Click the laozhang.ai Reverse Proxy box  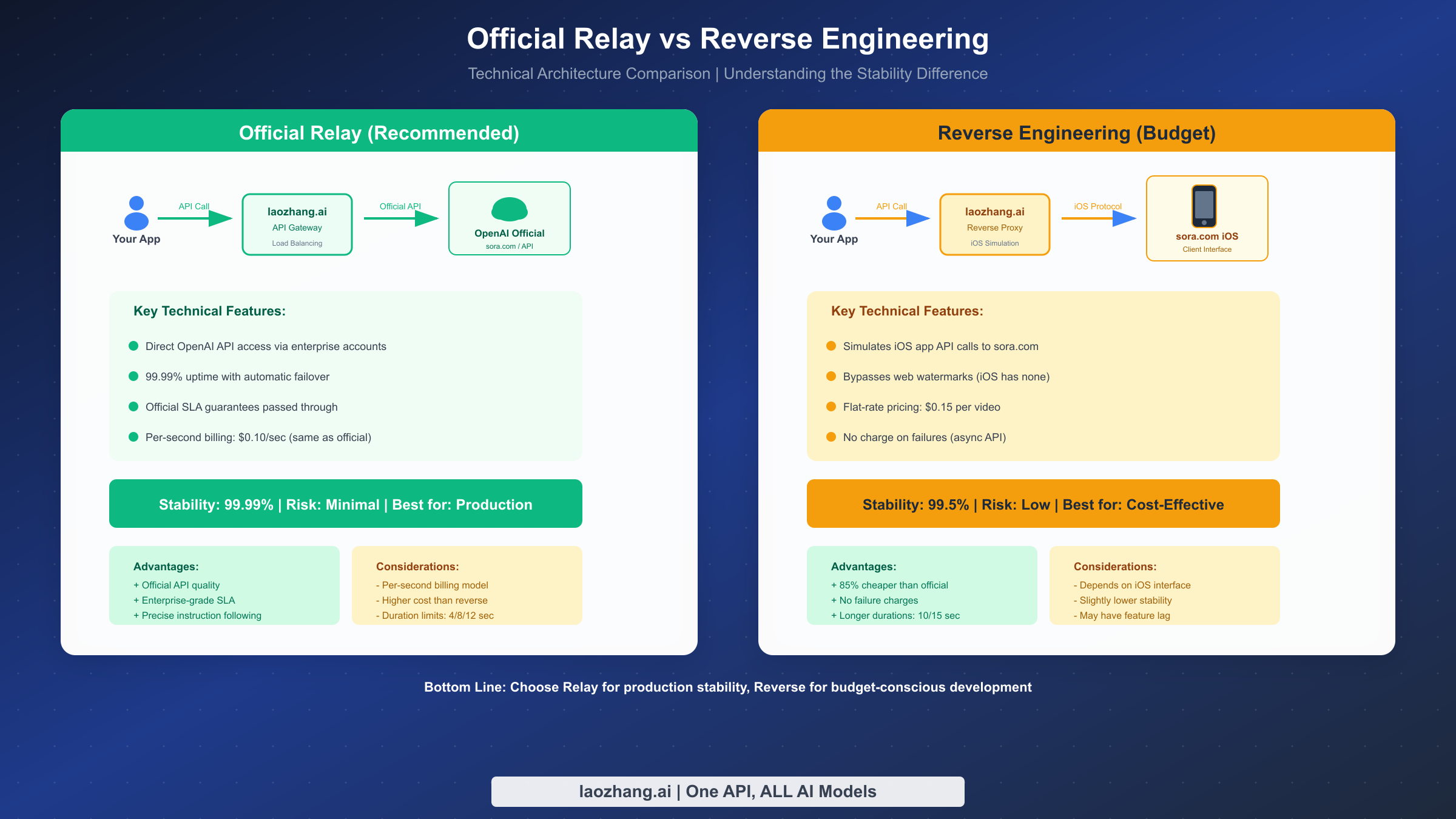(995, 224)
